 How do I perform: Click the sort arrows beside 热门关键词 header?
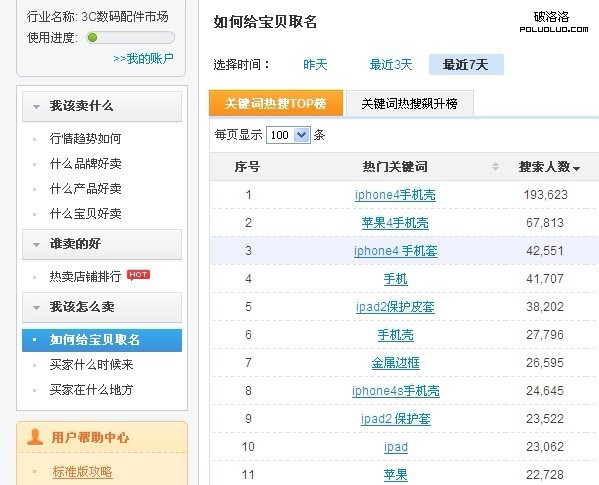pos(495,167)
